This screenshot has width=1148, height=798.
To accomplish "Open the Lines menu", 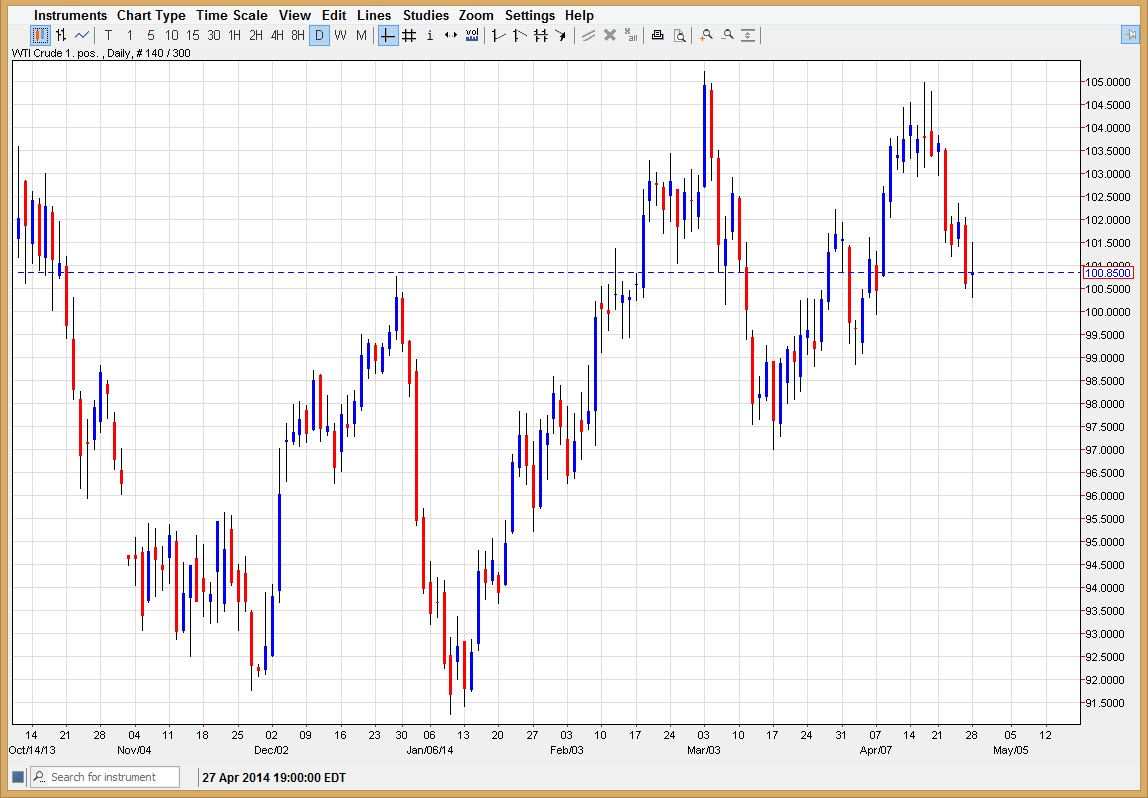I will click(374, 15).
